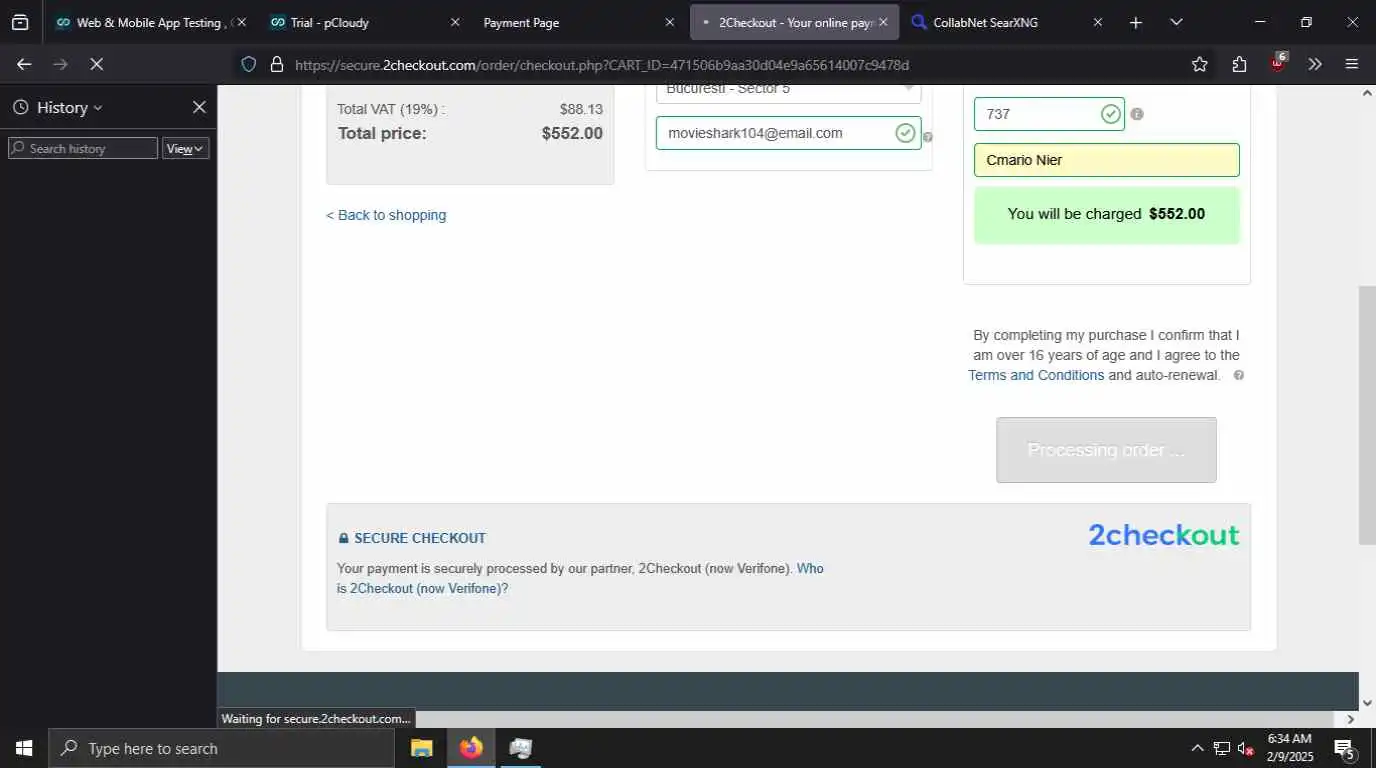Open Firefox application hamburger menu
The image size is (1376, 768).
(x=1352, y=64)
